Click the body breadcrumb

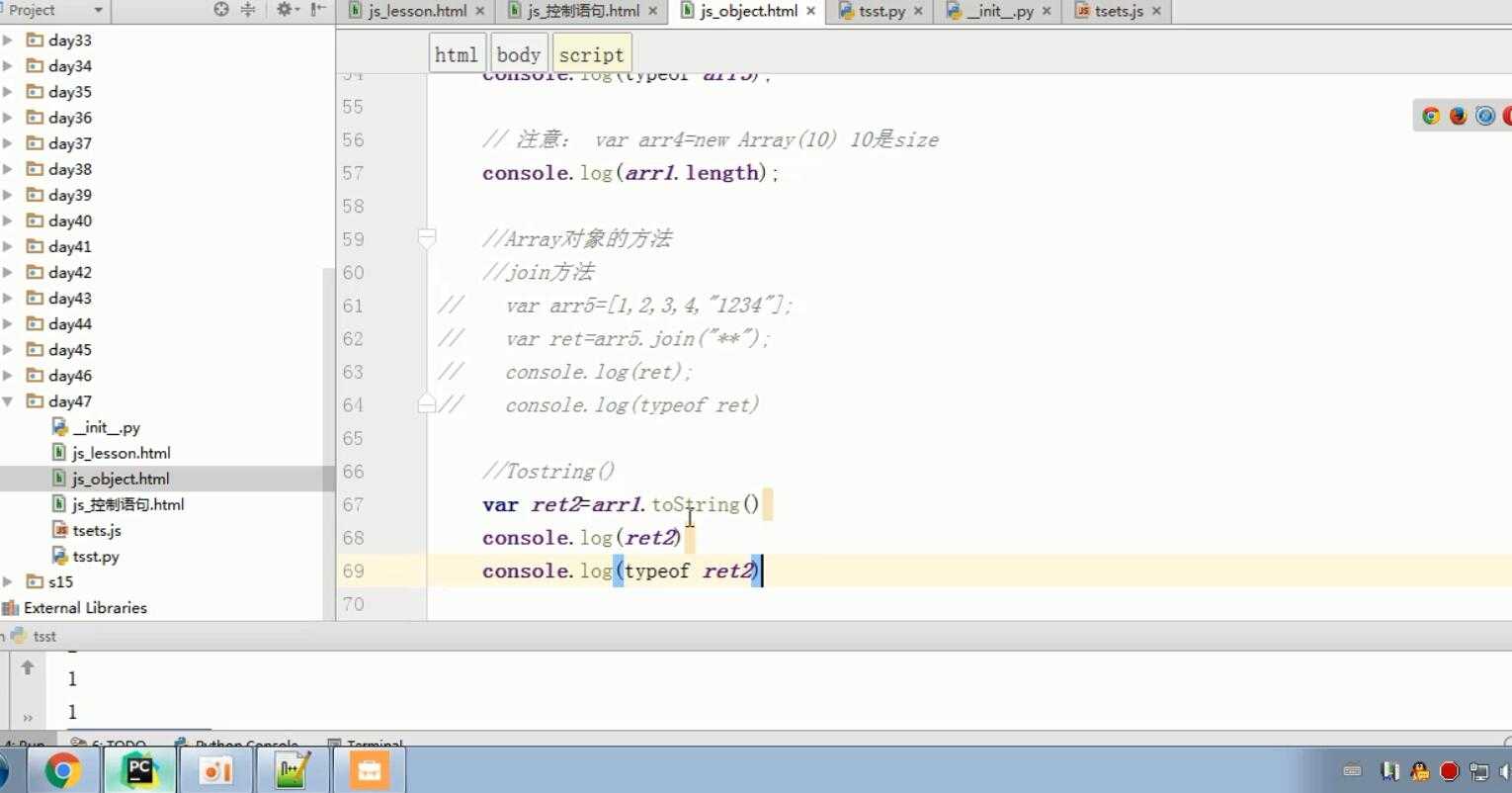pyautogui.click(x=519, y=54)
